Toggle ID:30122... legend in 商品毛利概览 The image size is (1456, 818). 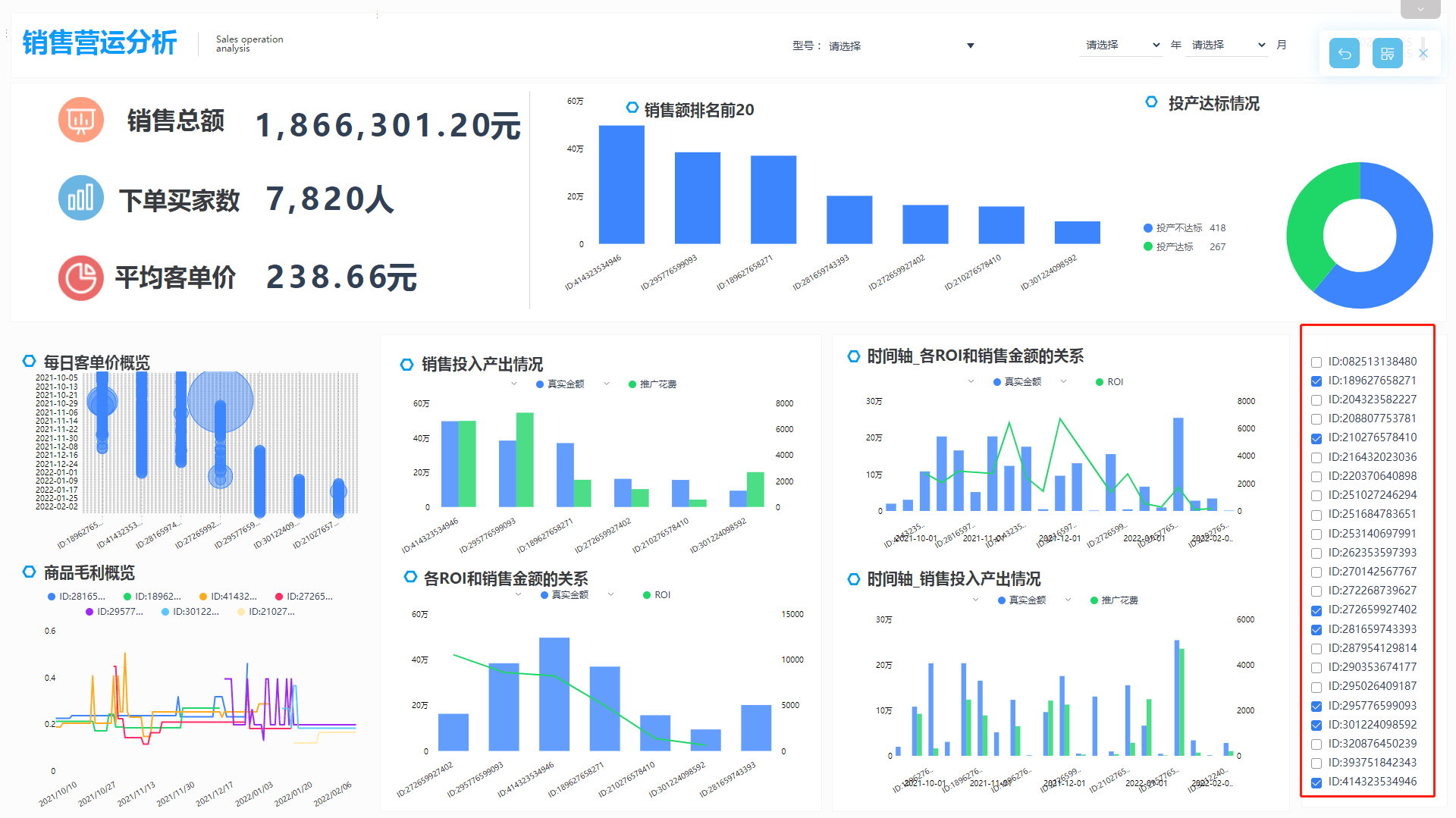tap(190, 612)
